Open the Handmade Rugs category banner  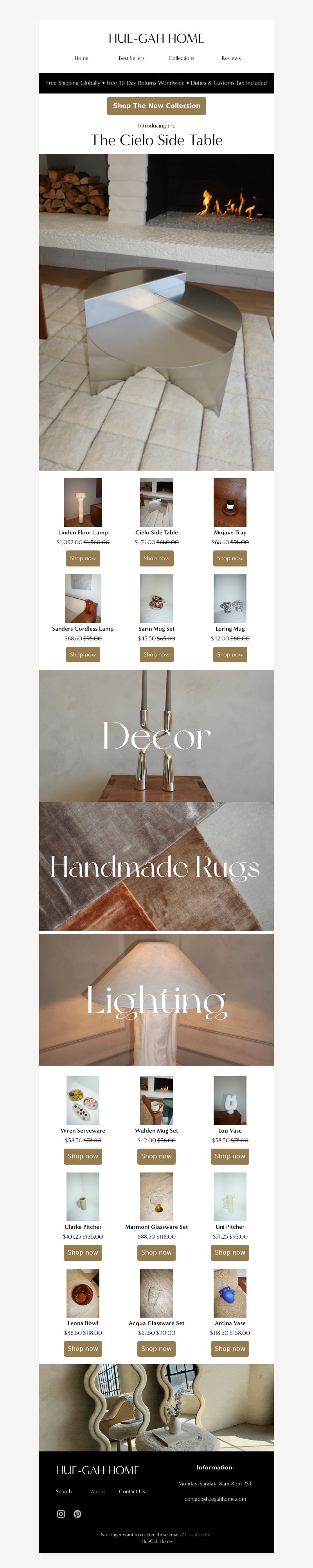pos(156,866)
